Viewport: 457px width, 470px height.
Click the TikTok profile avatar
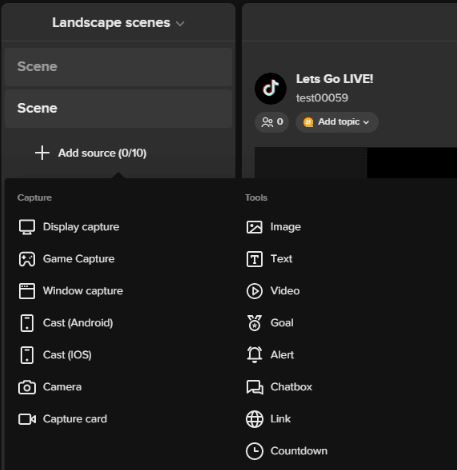click(x=270, y=88)
